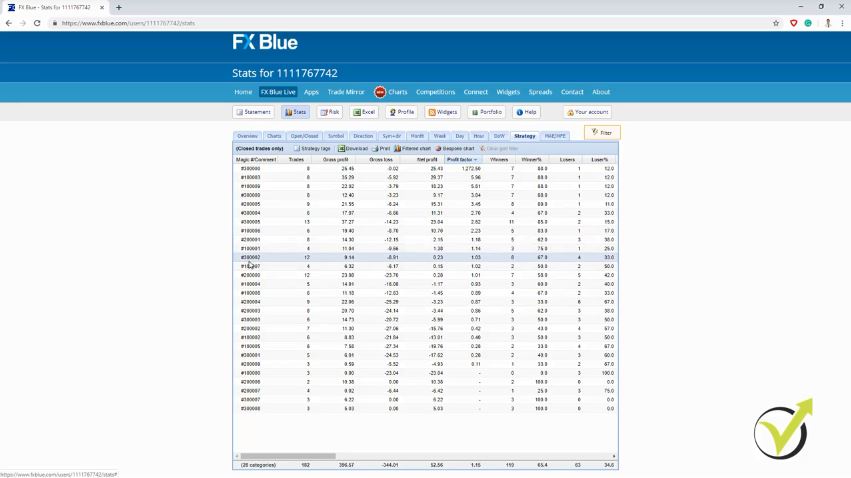Open Competitions navigation item
The width and height of the screenshot is (851, 478).
coord(435,92)
